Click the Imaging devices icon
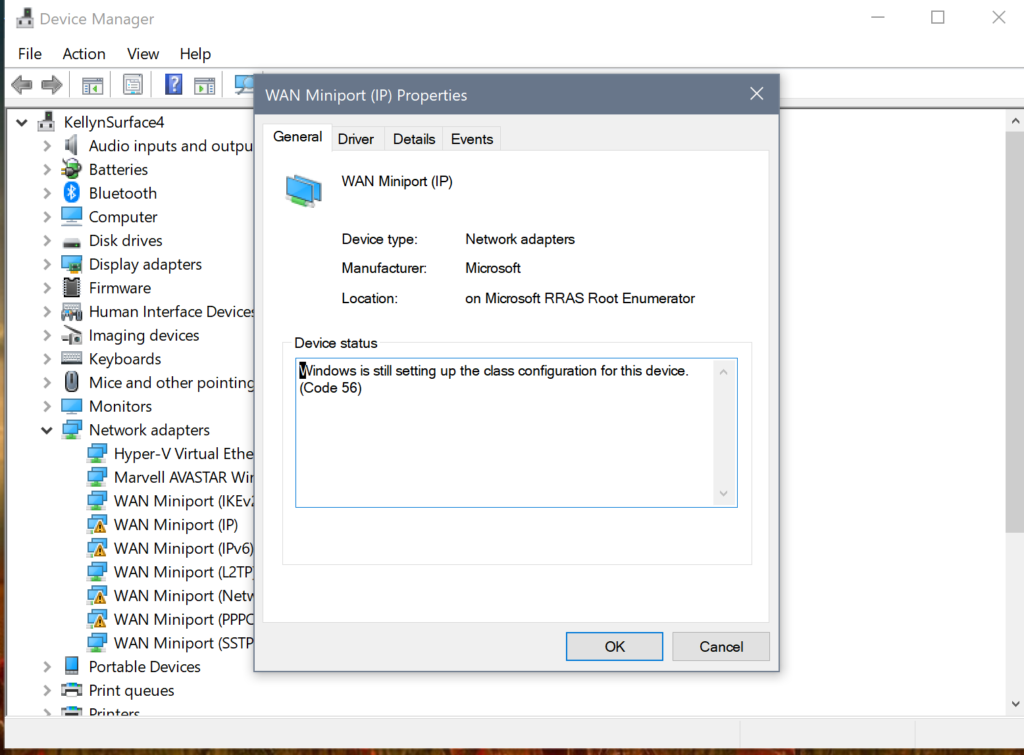Viewport: 1024px width, 755px height. tap(71, 336)
